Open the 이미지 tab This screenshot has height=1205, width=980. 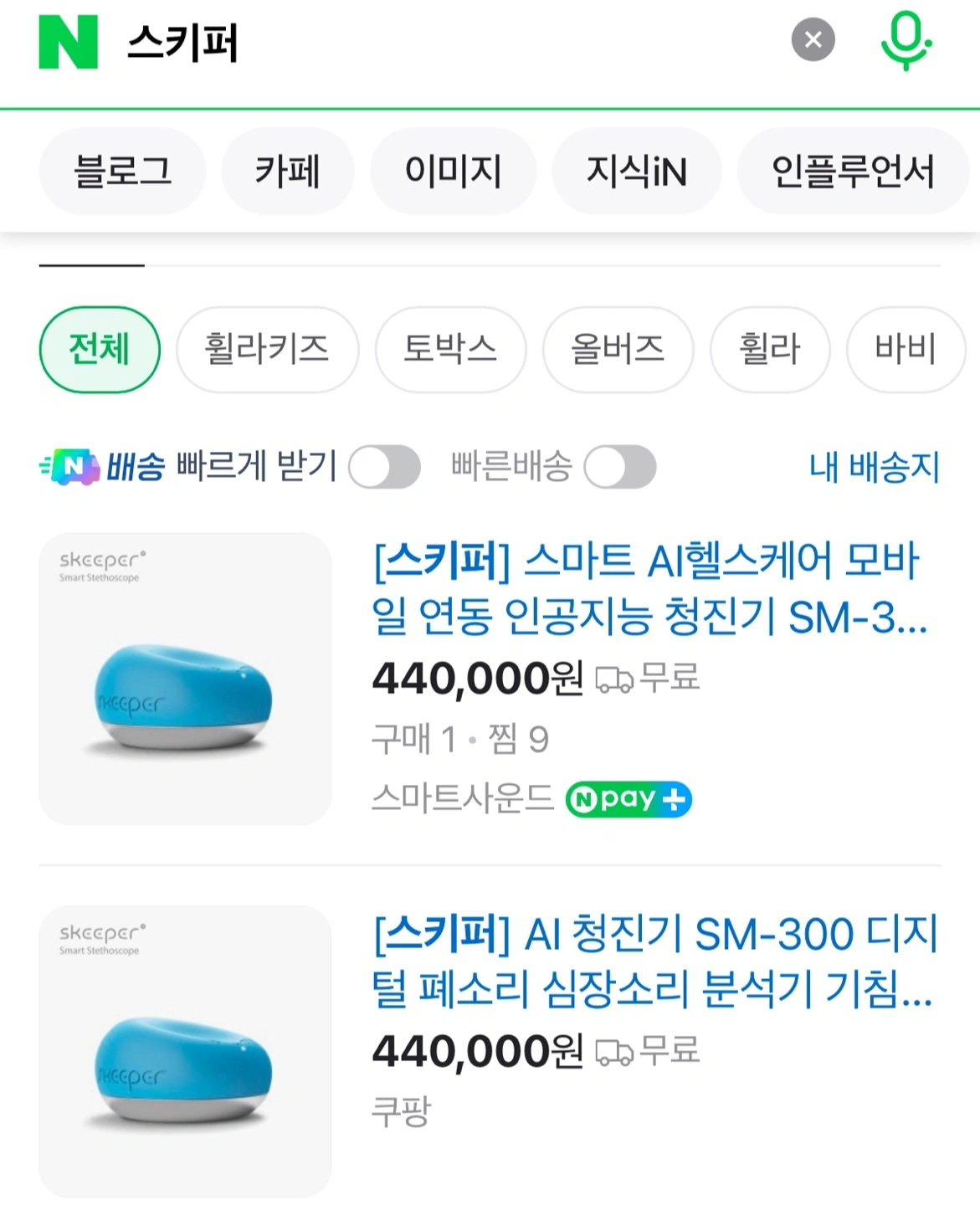[x=453, y=172]
